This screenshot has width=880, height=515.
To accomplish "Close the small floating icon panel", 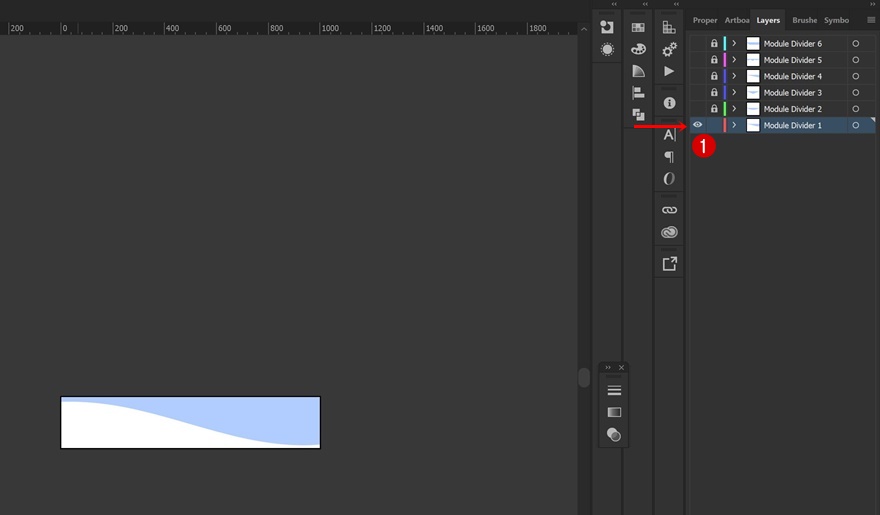I will (621, 367).
